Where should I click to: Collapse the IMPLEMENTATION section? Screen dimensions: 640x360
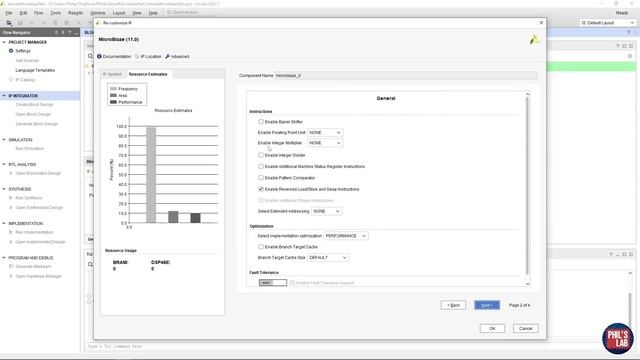(4, 223)
